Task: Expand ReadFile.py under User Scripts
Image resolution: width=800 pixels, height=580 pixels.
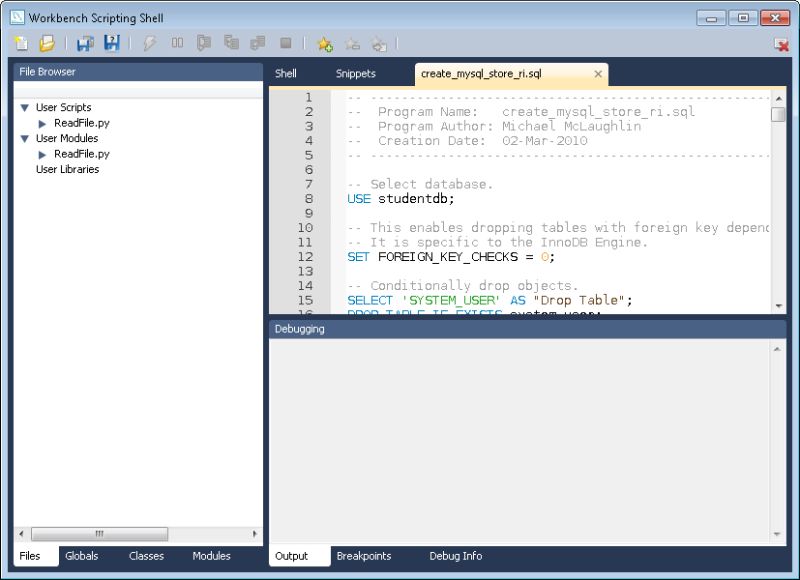Action: tap(40, 122)
